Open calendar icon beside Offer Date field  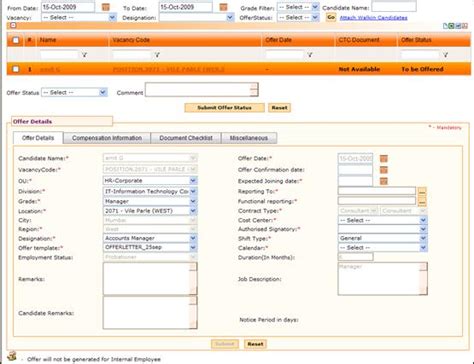coord(384,158)
